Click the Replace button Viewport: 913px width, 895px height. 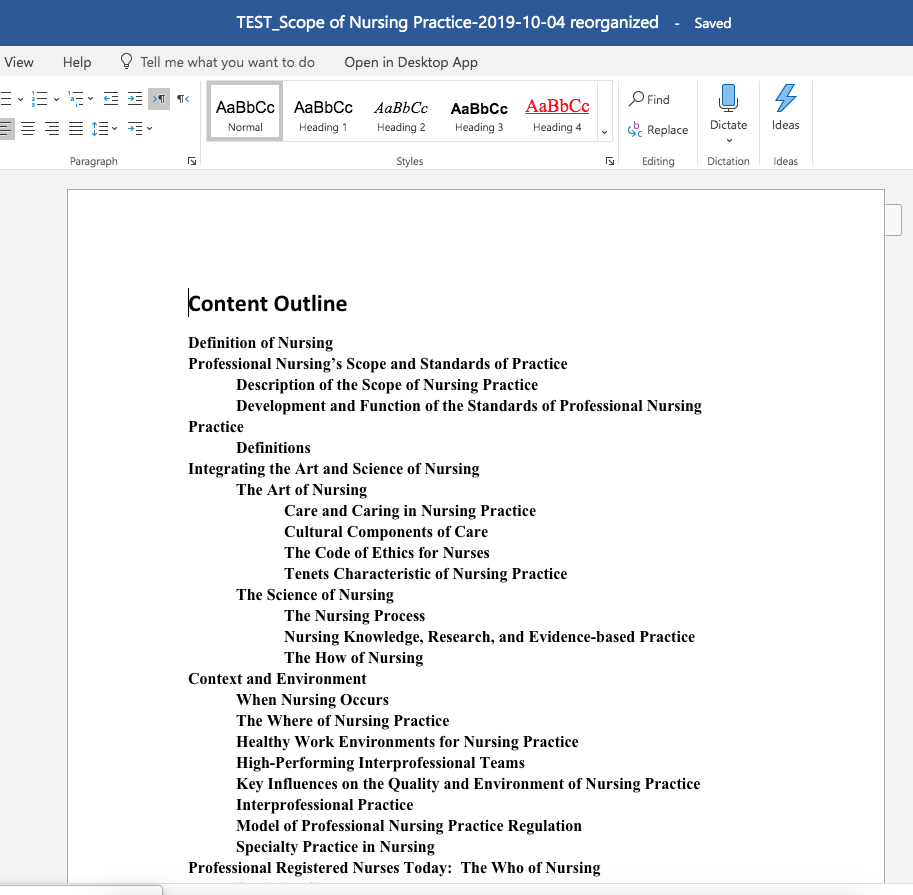pyautogui.click(x=658, y=130)
